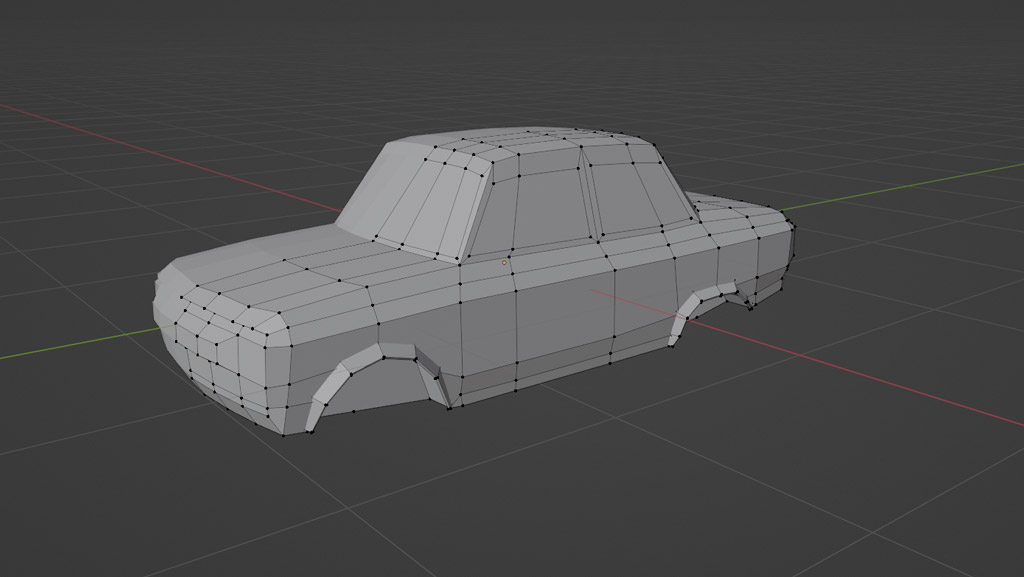This screenshot has width=1024, height=577.
Task: Select the orange origin point on the car
Action: 505,263
